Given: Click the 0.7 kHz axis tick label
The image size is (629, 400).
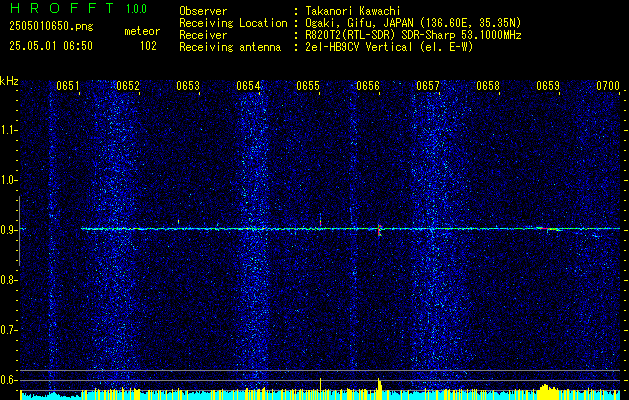Looking at the screenshot, I should (x=9, y=330).
